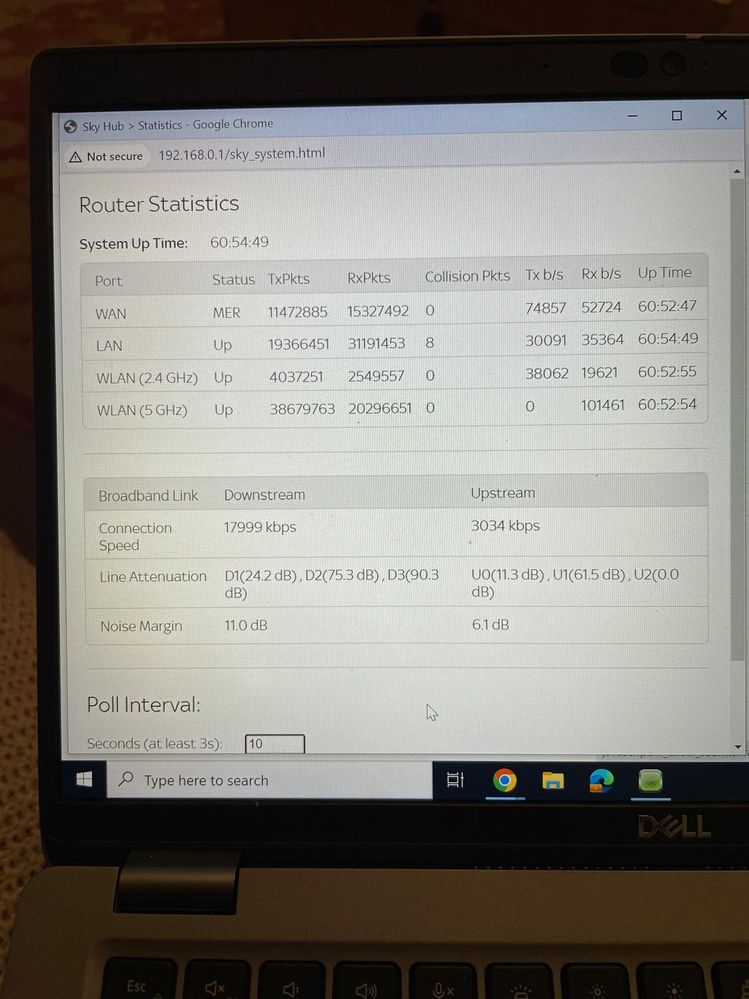
Task: Click the Sky Hub window title globe icon
Action: pyautogui.click(x=70, y=126)
